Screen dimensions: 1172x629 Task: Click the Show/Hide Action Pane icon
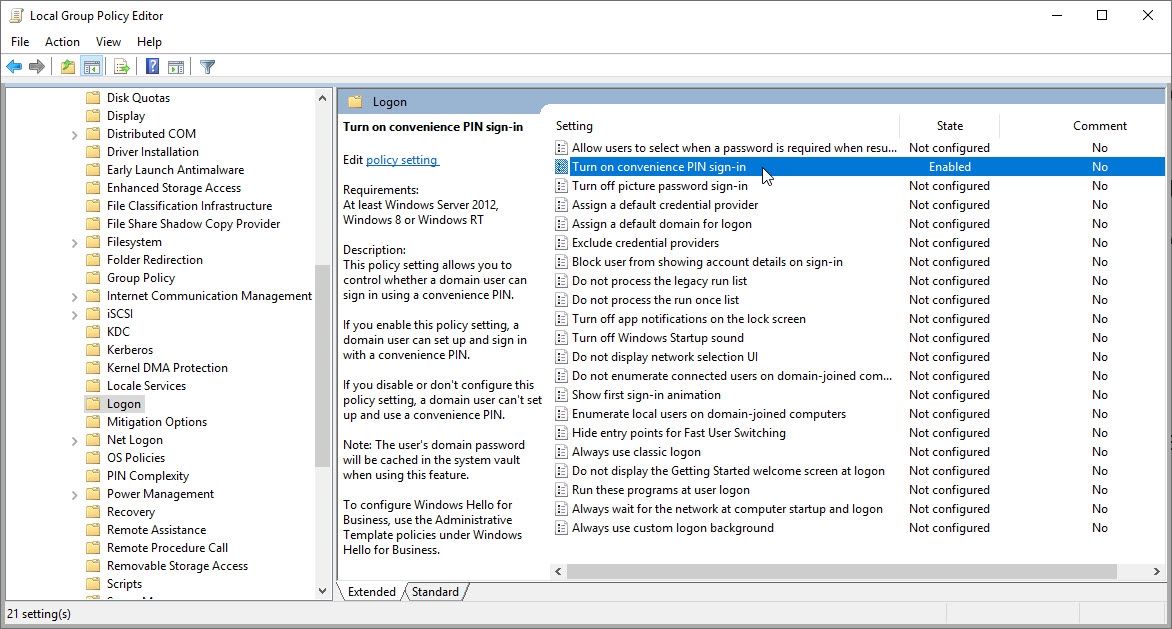click(176, 66)
